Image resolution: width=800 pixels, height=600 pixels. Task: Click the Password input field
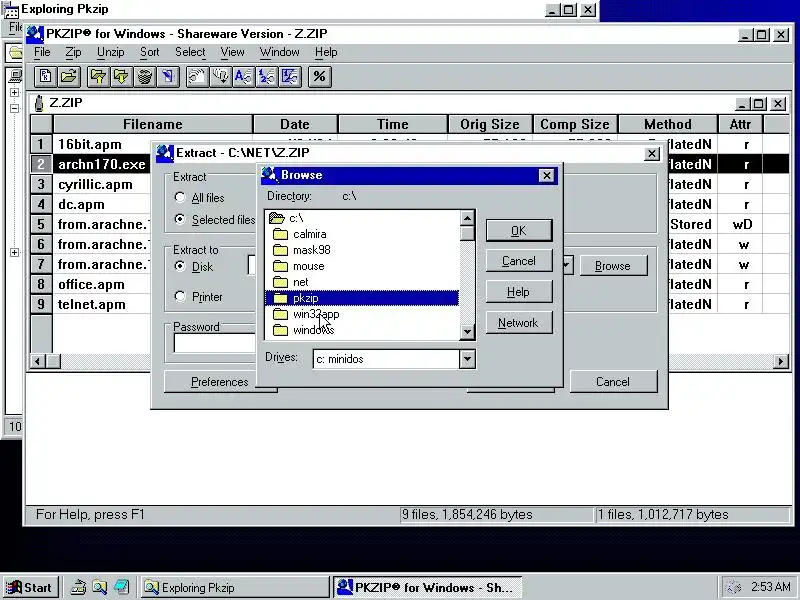pyautogui.click(x=215, y=343)
